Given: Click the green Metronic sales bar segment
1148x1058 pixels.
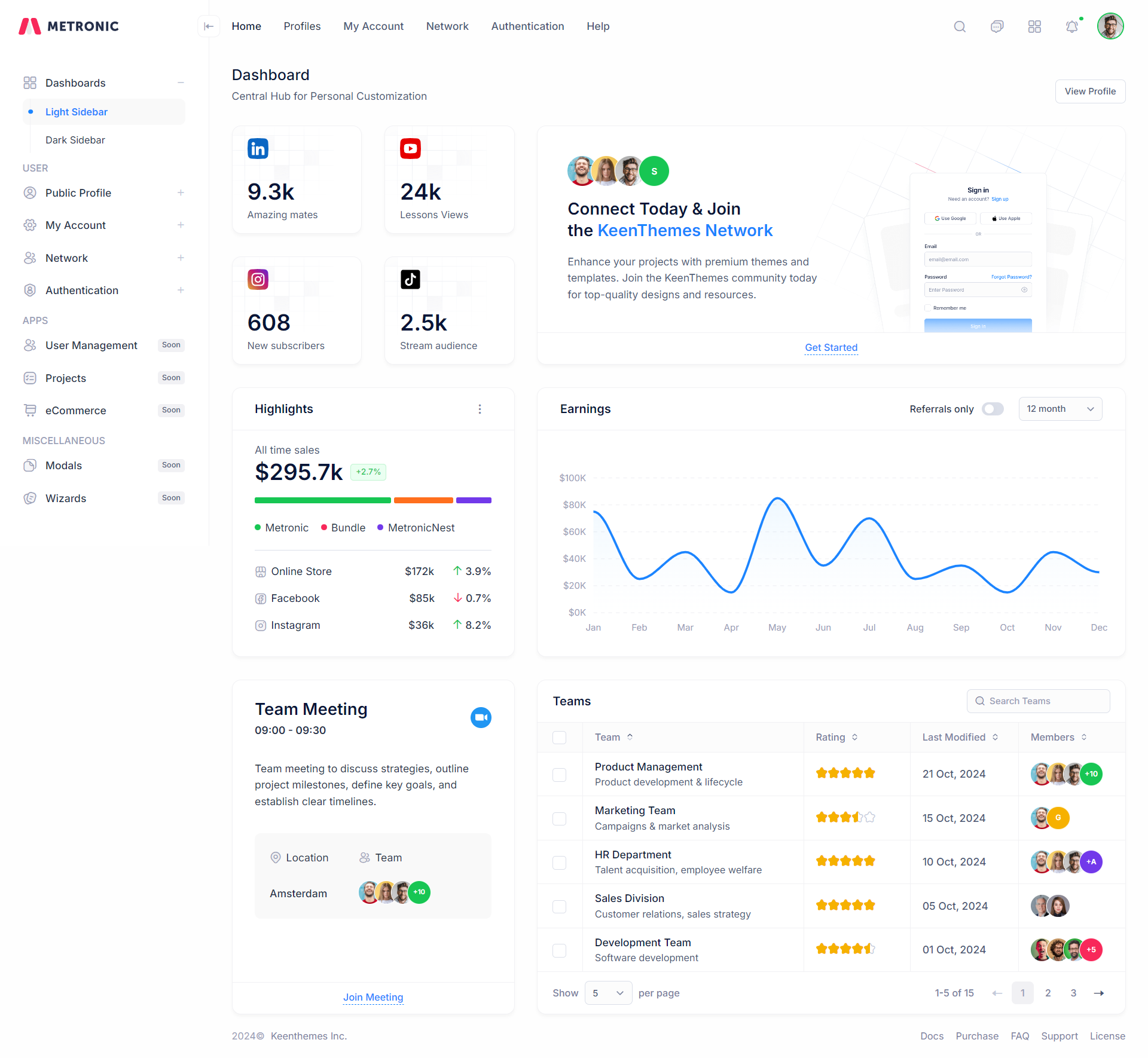Looking at the screenshot, I should point(323,500).
